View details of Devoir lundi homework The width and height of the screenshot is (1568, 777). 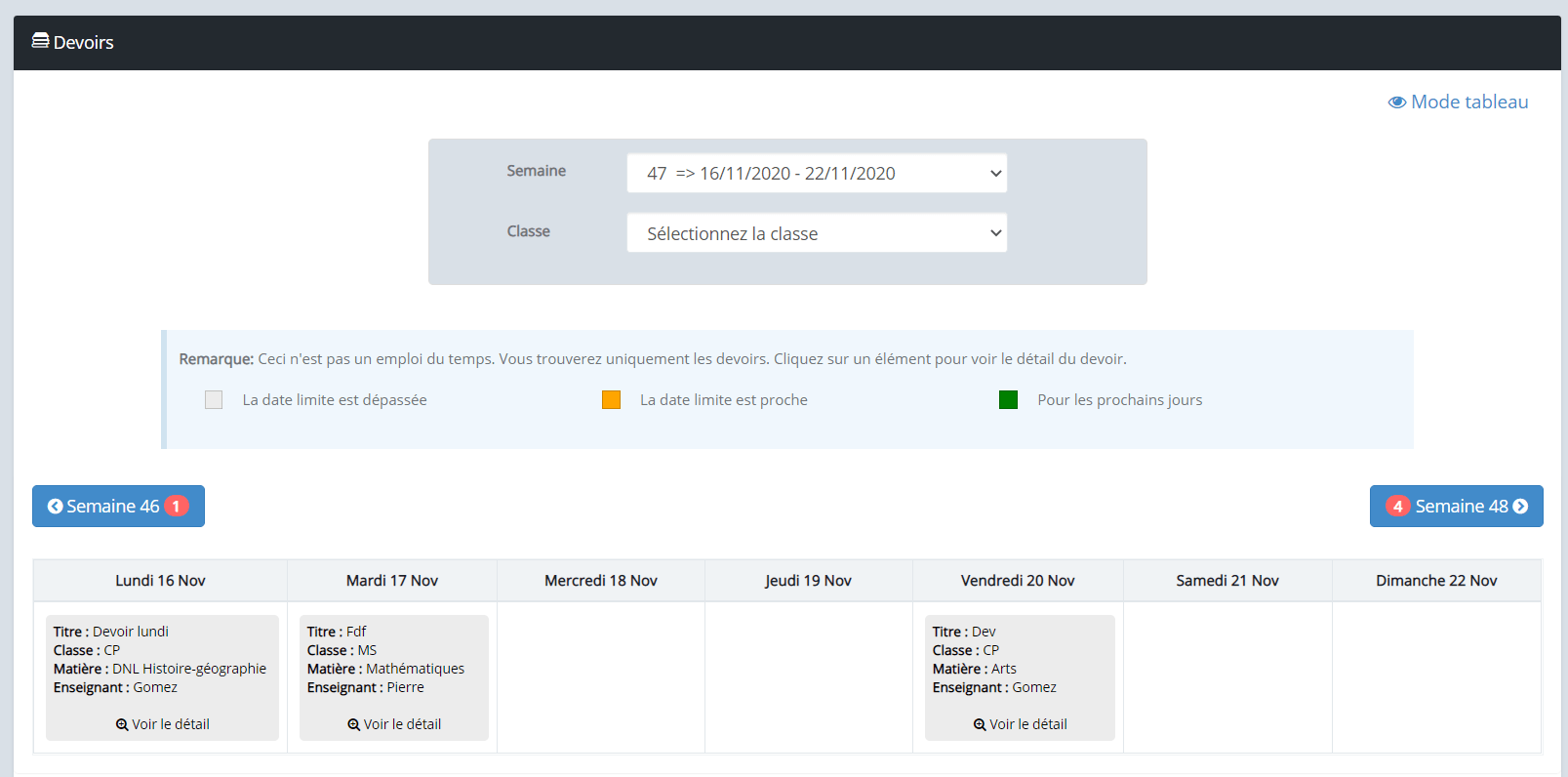tap(163, 724)
